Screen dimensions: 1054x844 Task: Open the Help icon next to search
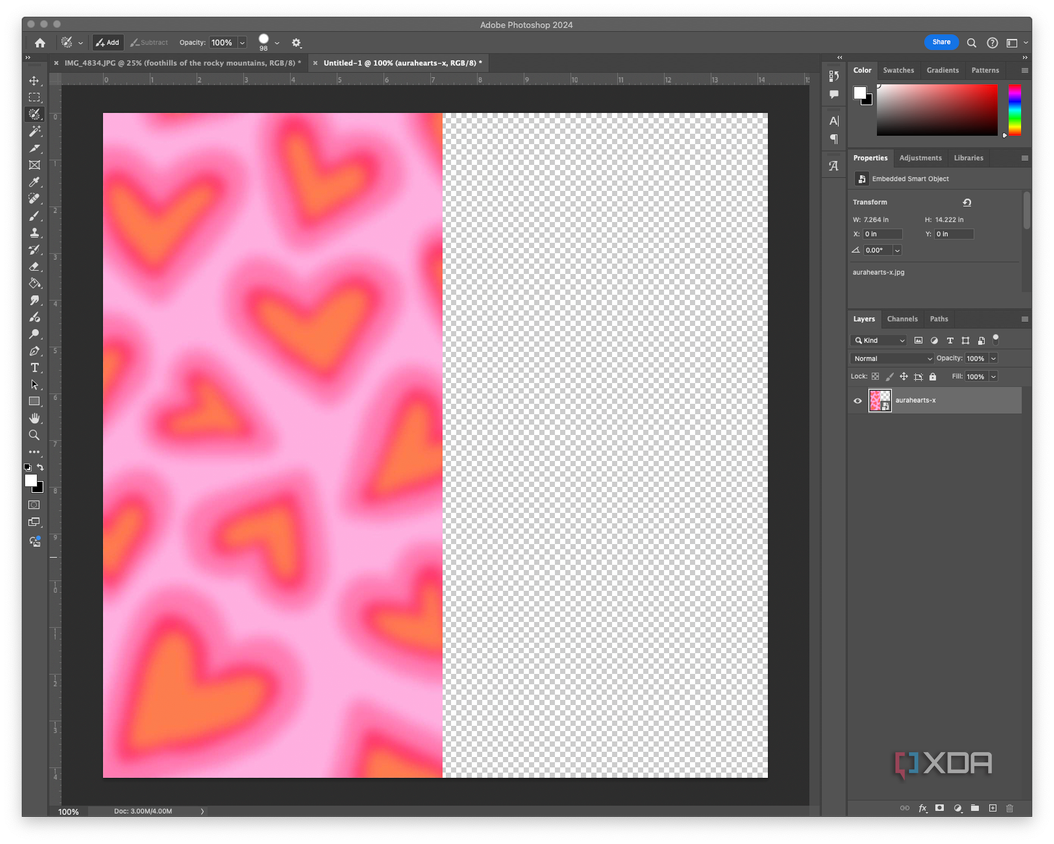pyautogui.click(x=992, y=42)
